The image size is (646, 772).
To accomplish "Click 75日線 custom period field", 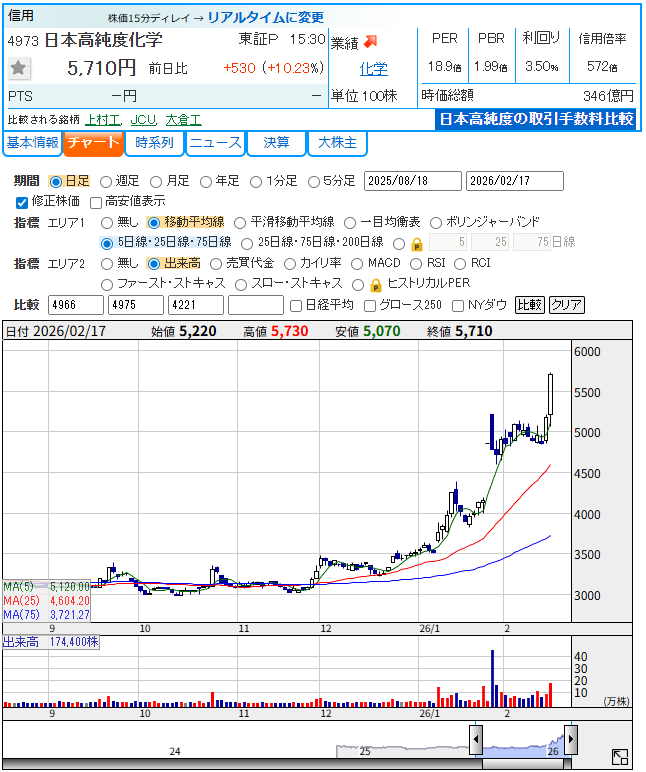I will tap(532, 242).
